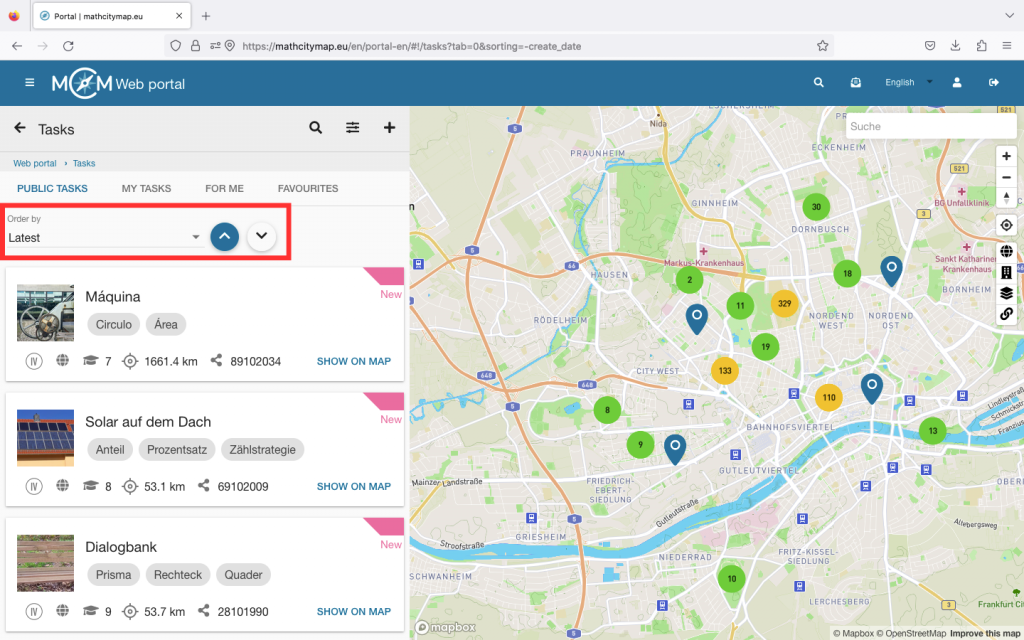
Task: Click the Web portal breadcrumb link
Action: coord(35,163)
